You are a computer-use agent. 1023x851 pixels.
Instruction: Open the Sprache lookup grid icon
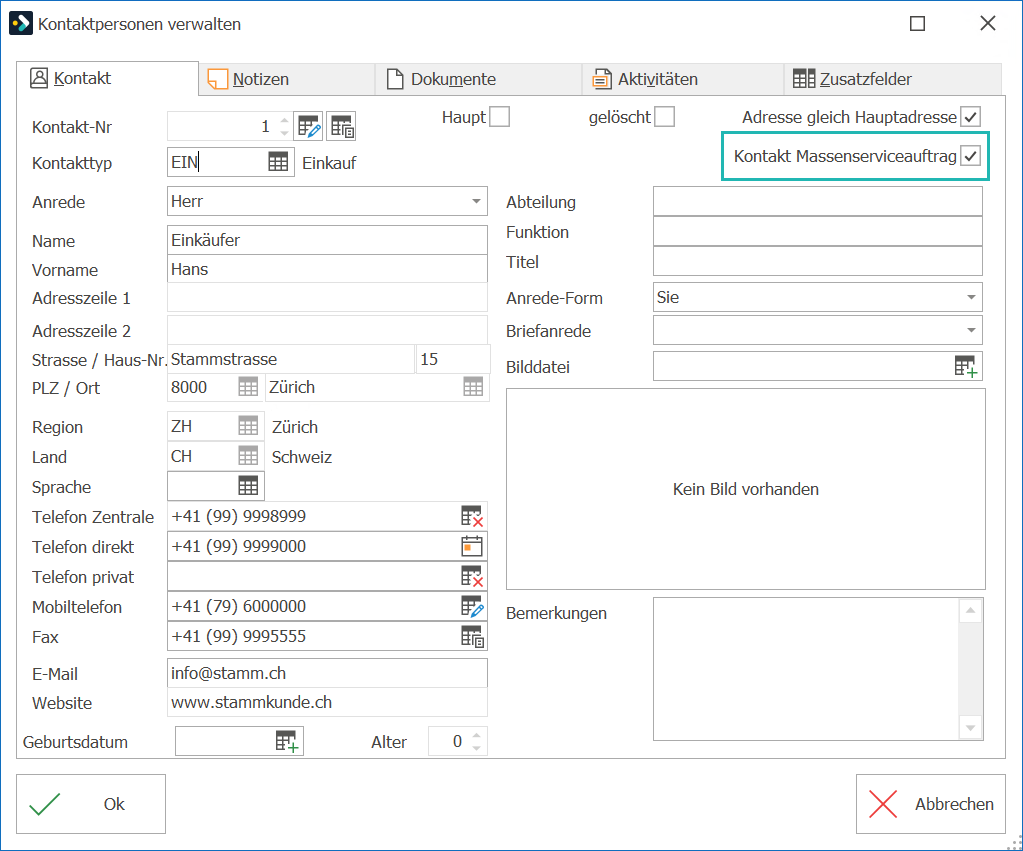[x=248, y=486]
